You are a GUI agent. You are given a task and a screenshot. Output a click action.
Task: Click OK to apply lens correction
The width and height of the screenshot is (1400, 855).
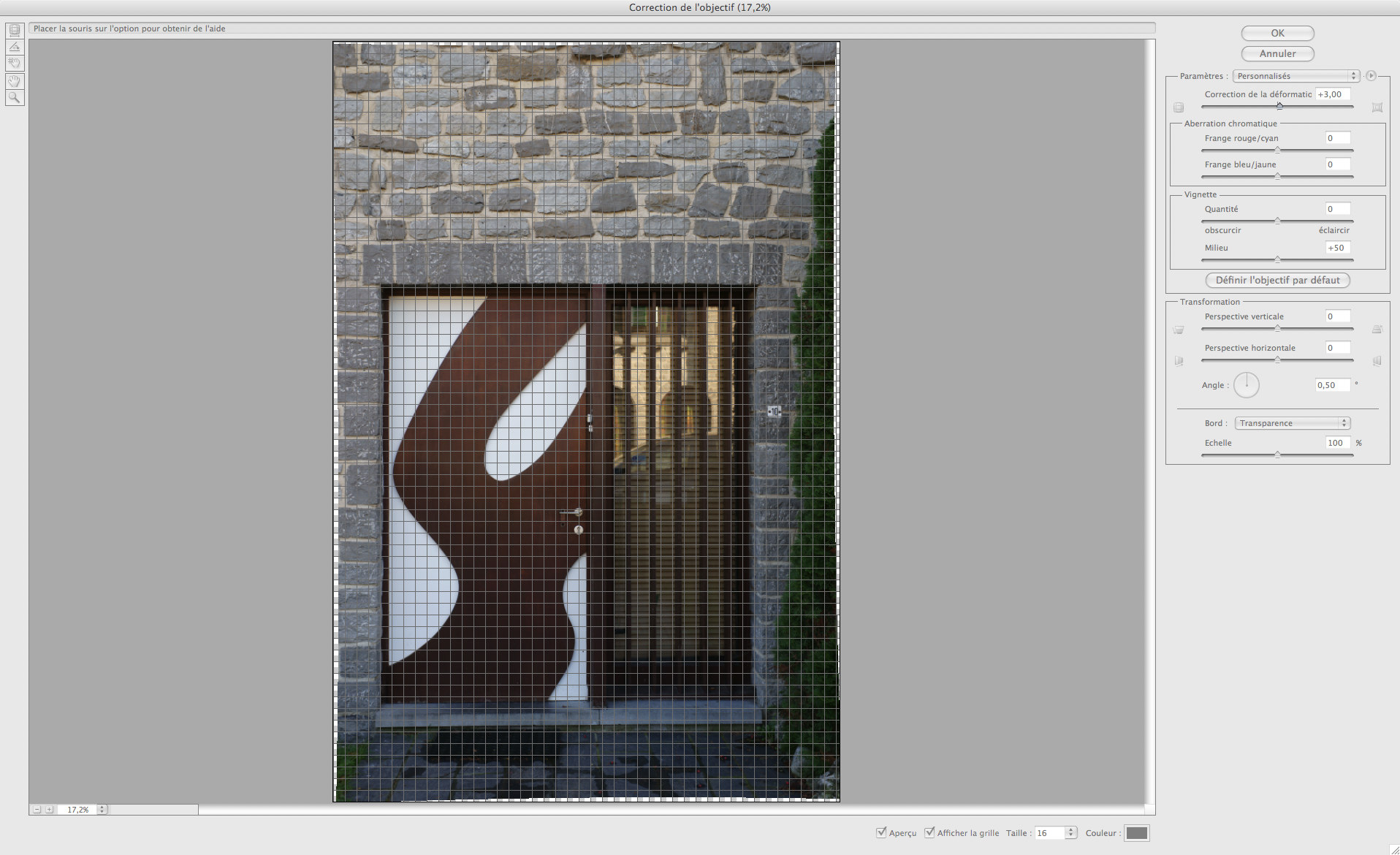[1277, 34]
